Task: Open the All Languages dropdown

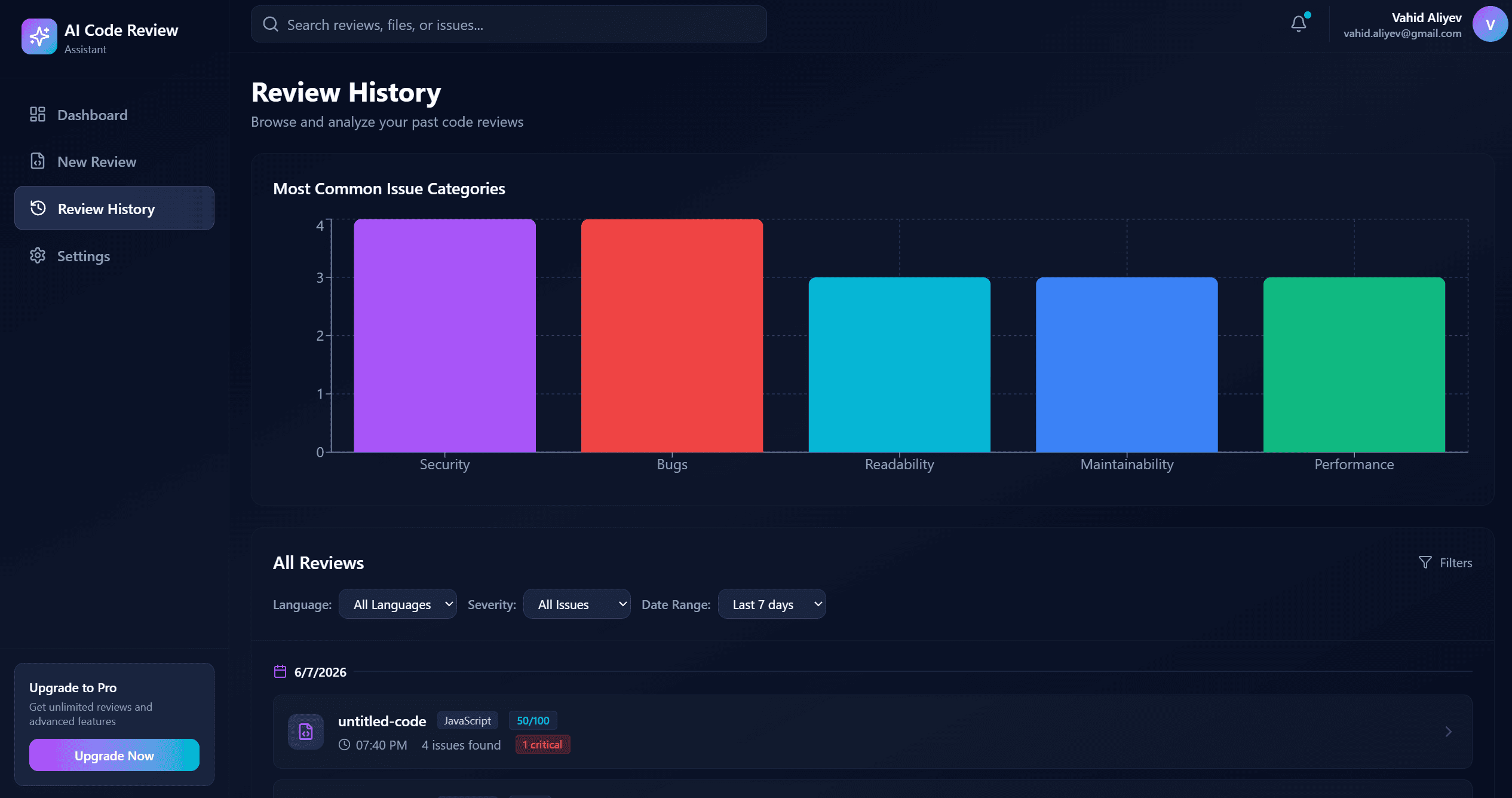Action: (398, 604)
